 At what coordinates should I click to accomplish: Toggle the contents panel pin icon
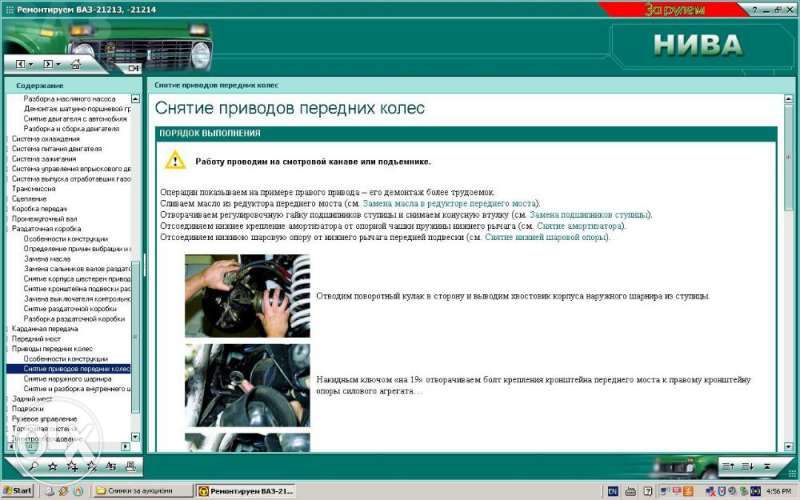click(x=133, y=68)
